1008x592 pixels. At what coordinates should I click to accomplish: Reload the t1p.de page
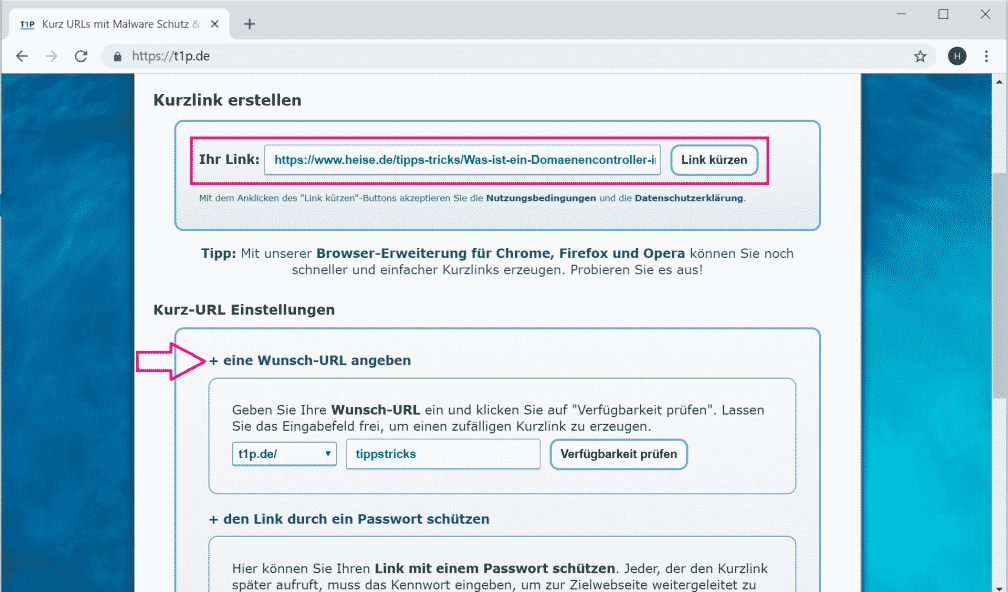[x=82, y=56]
